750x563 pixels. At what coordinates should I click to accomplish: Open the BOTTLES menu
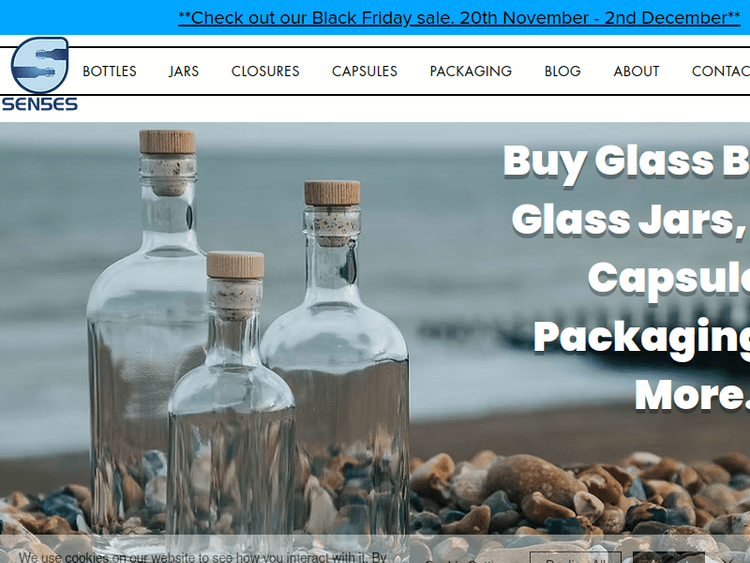110,71
